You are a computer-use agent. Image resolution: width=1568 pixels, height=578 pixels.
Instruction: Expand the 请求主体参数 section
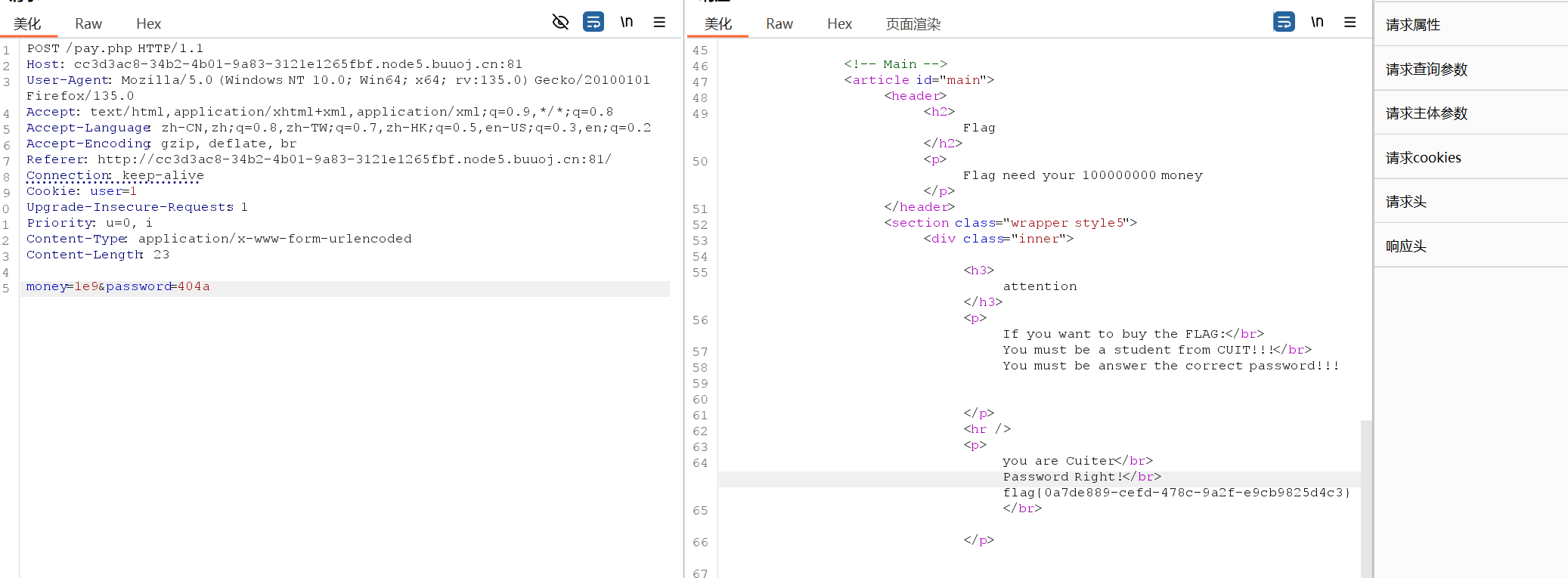(1426, 113)
